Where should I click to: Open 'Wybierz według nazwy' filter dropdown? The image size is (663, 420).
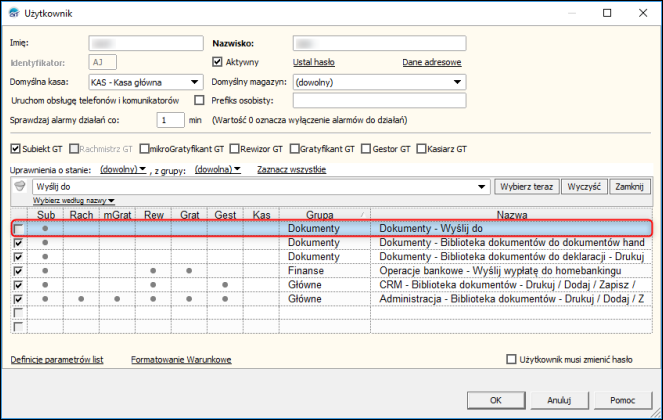click(74, 201)
